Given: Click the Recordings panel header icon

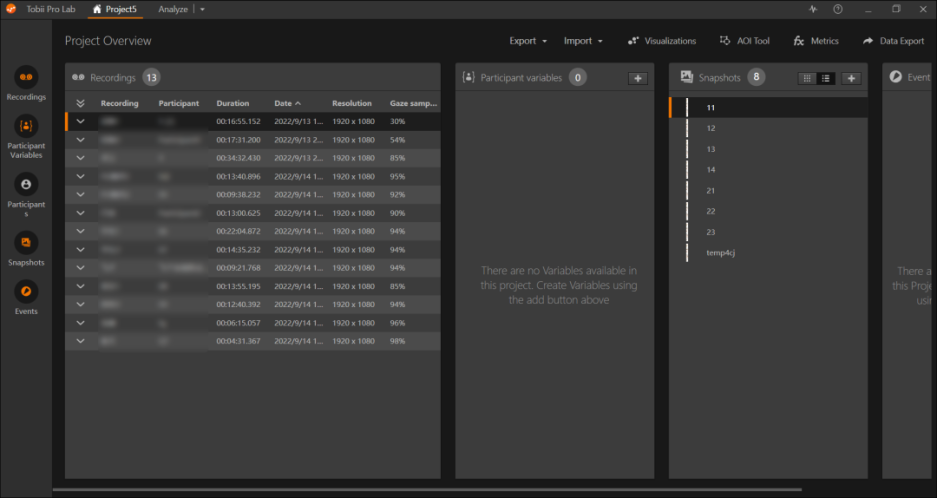Looking at the screenshot, I should click(x=78, y=77).
